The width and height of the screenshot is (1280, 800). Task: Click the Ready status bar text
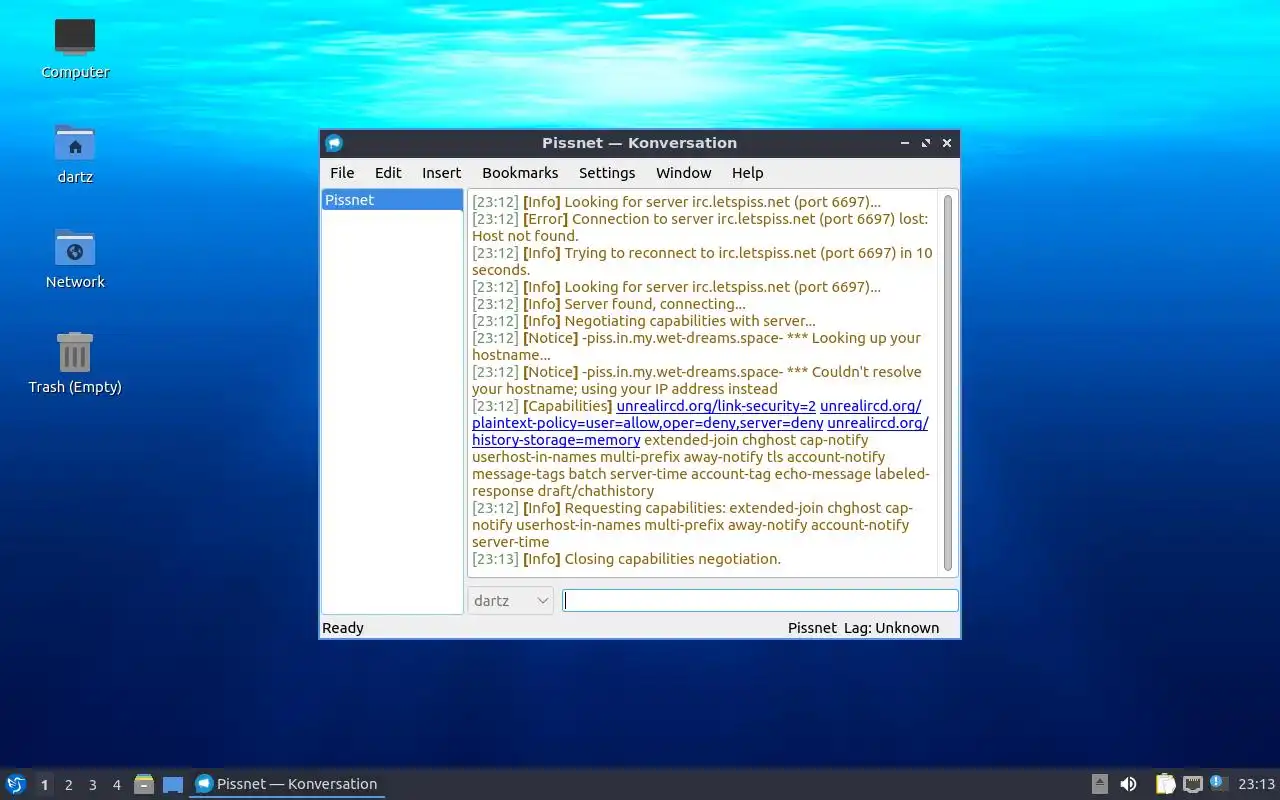[x=343, y=628]
